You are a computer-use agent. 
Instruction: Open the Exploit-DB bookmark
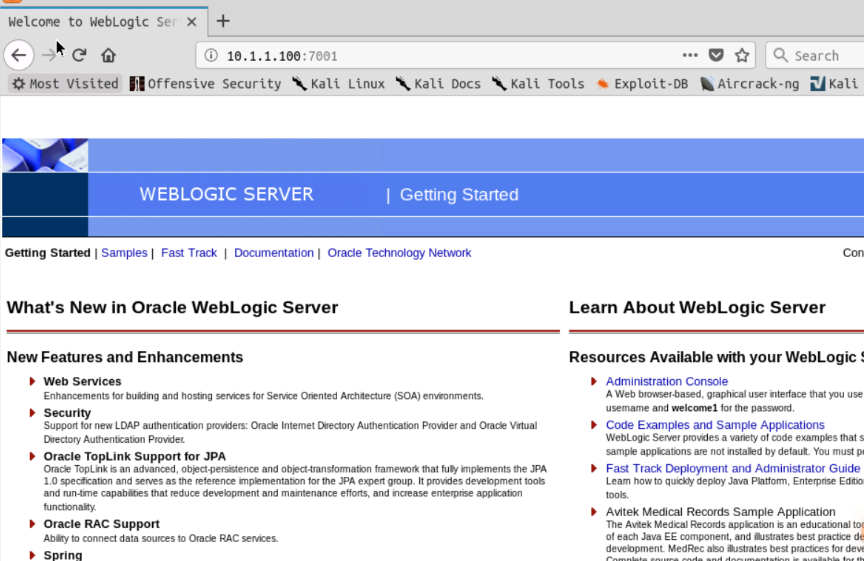click(x=642, y=84)
